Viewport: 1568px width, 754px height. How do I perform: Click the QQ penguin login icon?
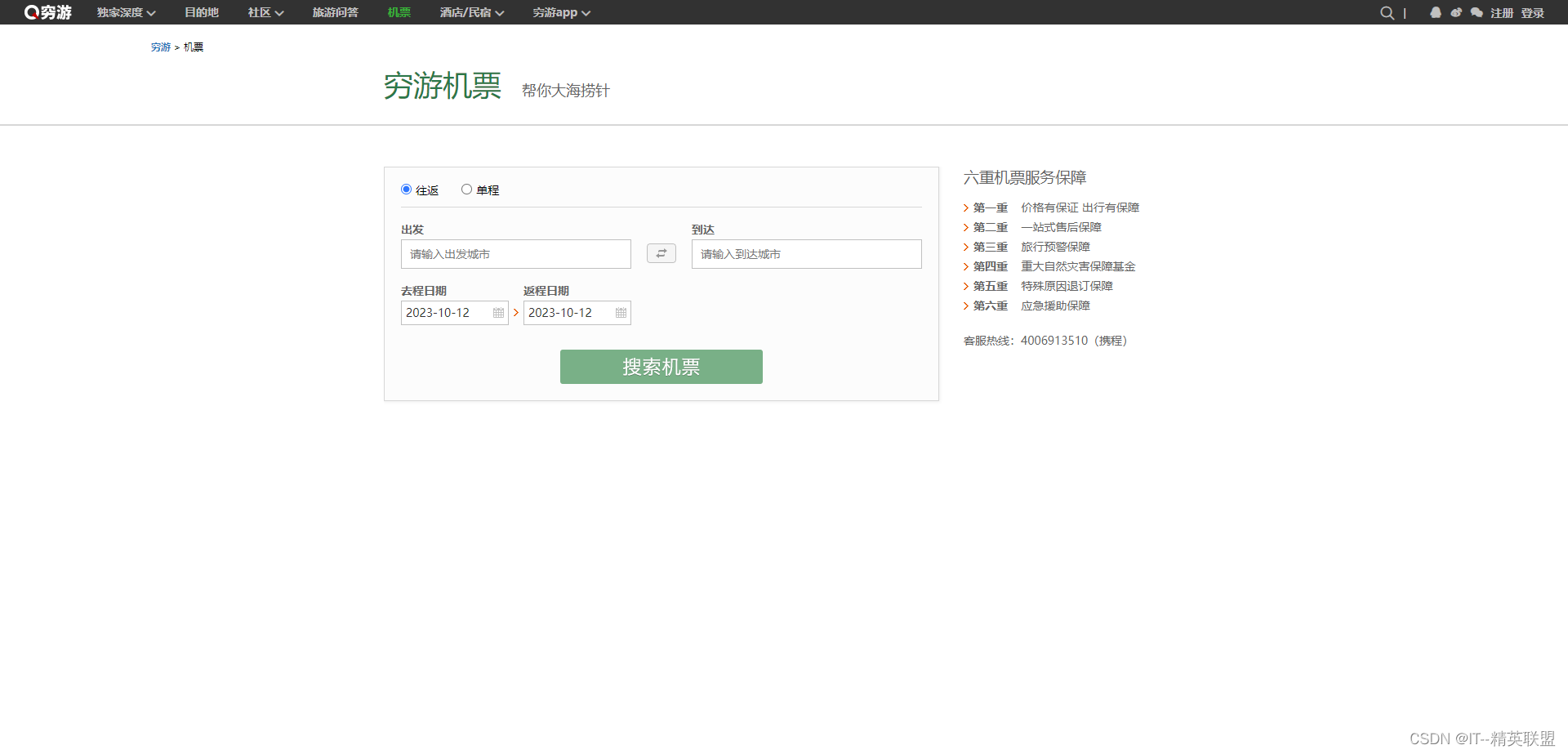tap(1435, 12)
